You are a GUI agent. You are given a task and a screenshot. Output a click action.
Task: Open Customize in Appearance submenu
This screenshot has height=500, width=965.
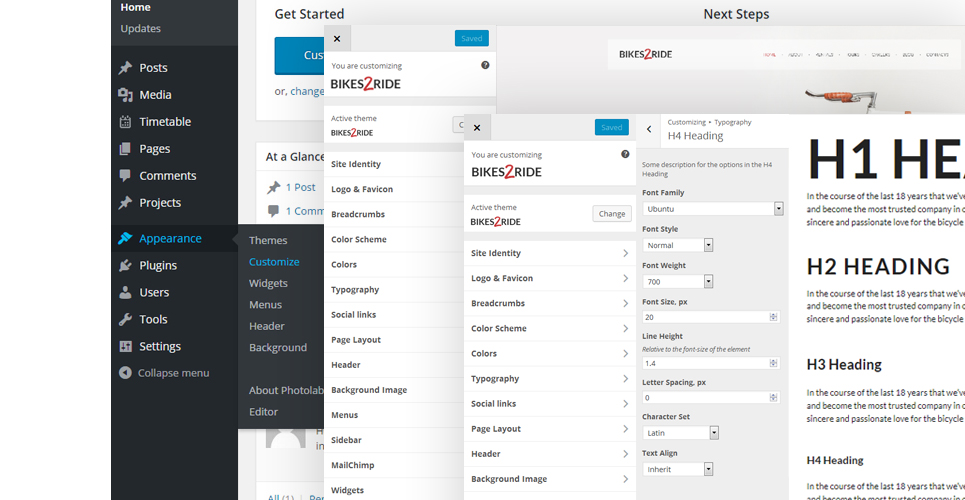coord(274,262)
